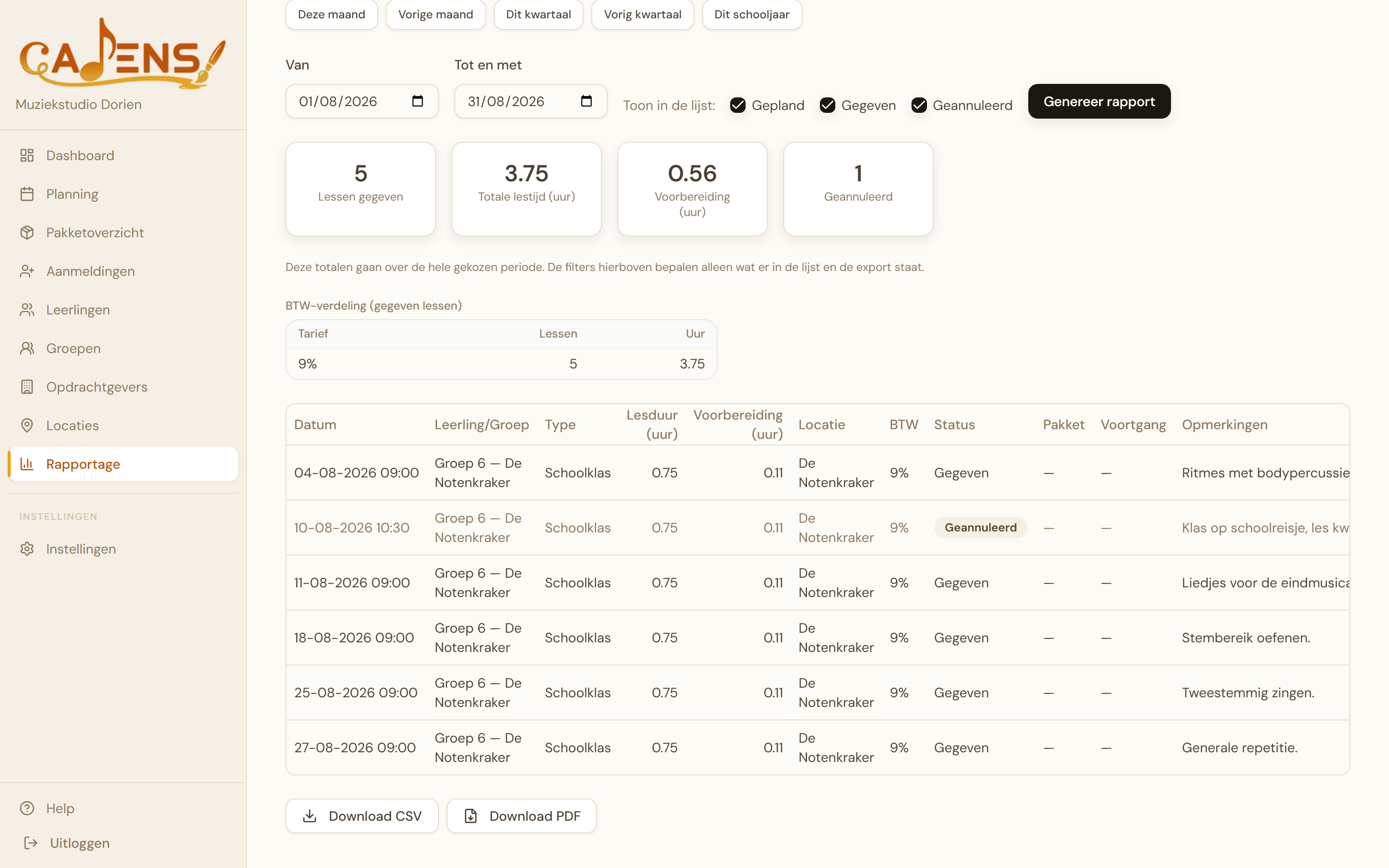Viewport: 1389px width, 868px height.
Task: Click Genereer rapport button
Action: point(1099,102)
